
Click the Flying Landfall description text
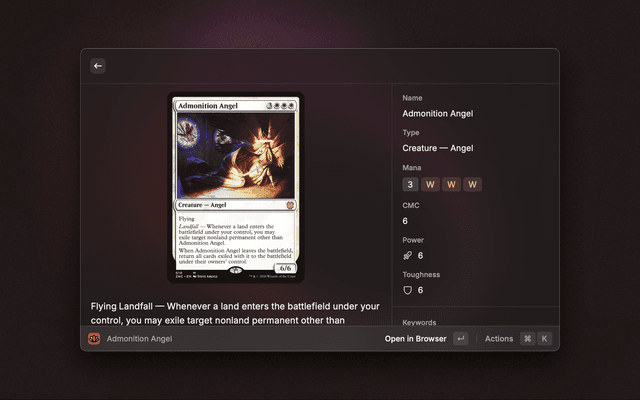pyautogui.click(x=235, y=312)
